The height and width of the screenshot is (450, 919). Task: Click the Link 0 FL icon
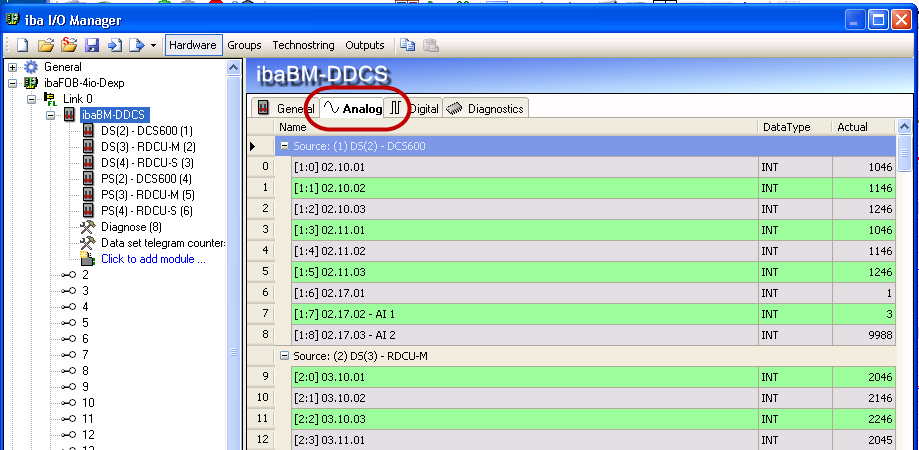pyautogui.click(x=50, y=99)
